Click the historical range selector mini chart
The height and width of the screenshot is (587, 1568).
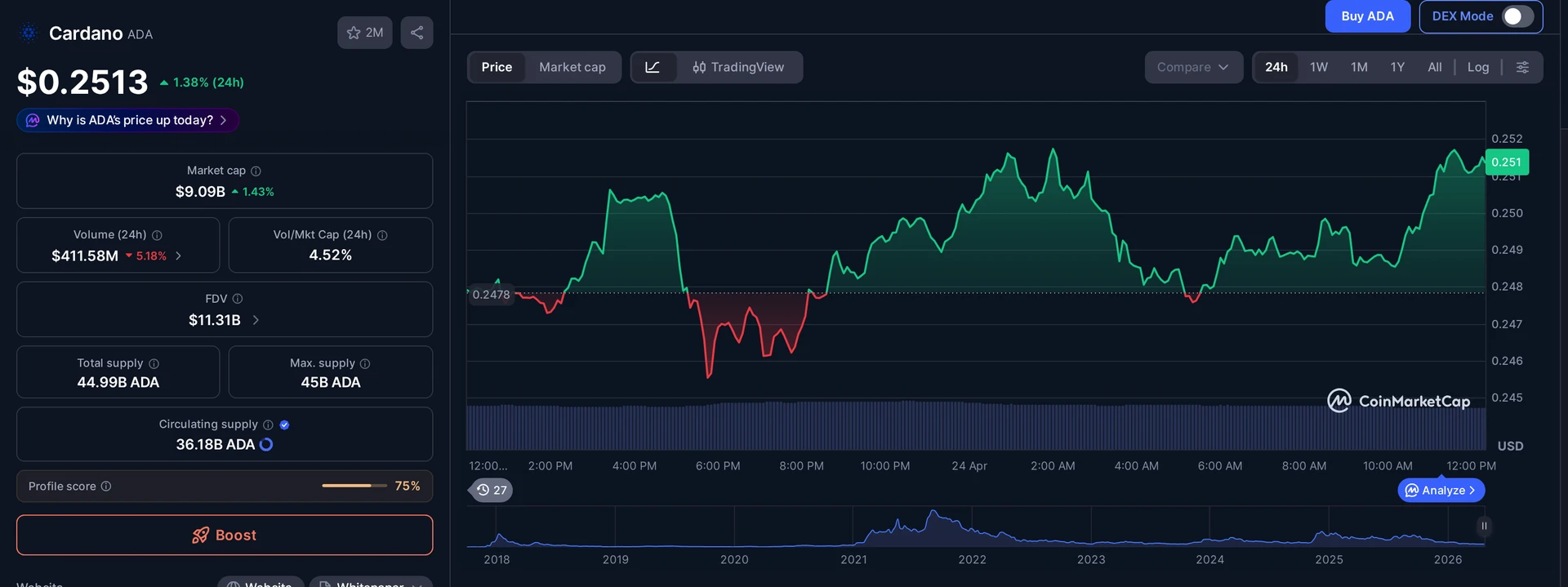tap(975, 527)
